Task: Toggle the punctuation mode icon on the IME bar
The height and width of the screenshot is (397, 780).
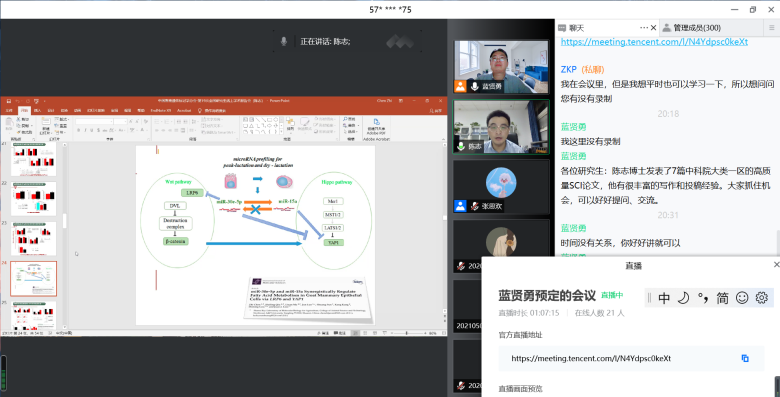Action: 703,298
